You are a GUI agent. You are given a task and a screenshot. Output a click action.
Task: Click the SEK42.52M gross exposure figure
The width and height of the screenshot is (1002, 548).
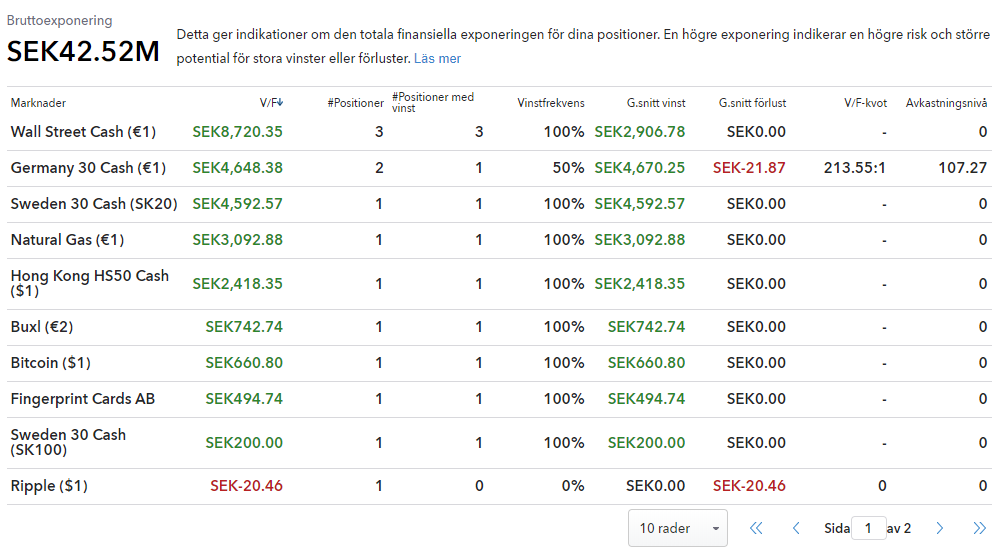click(83, 51)
